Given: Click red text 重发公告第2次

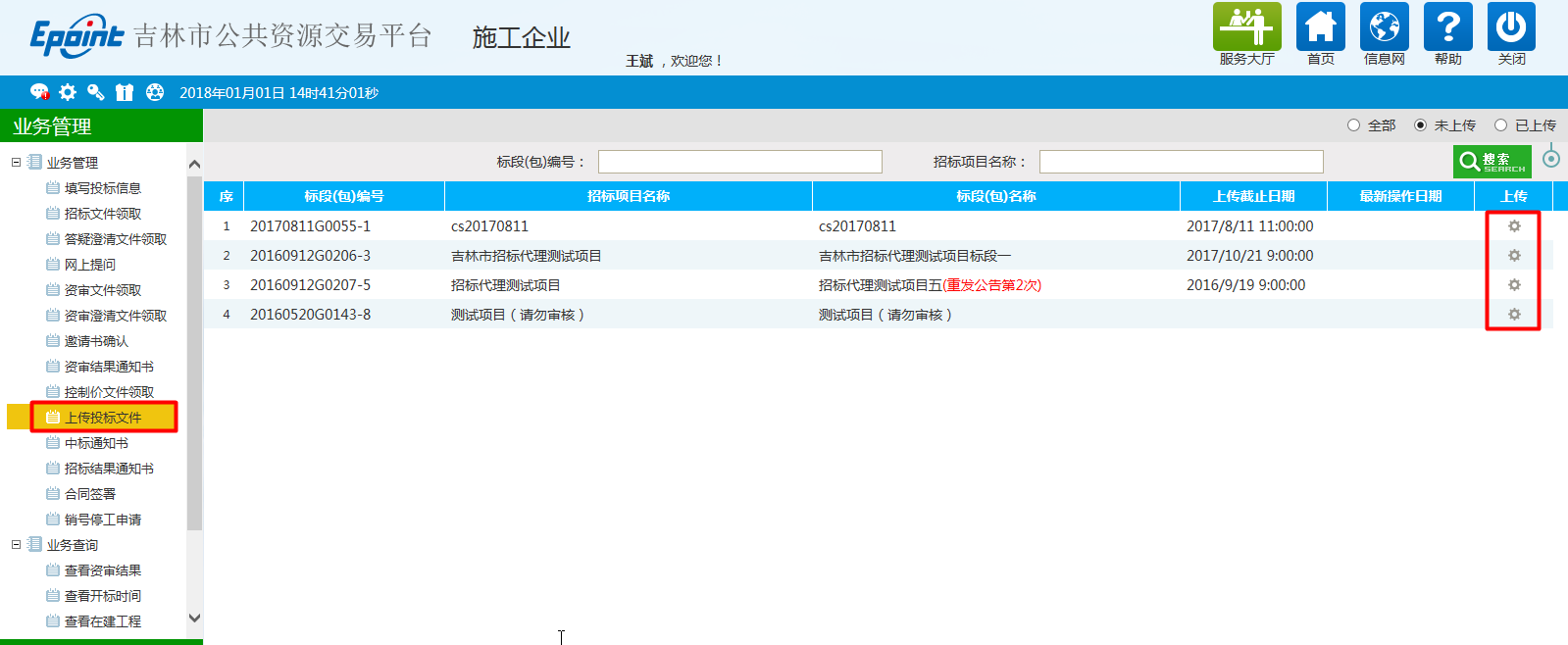Looking at the screenshot, I should (x=991, y=285).
